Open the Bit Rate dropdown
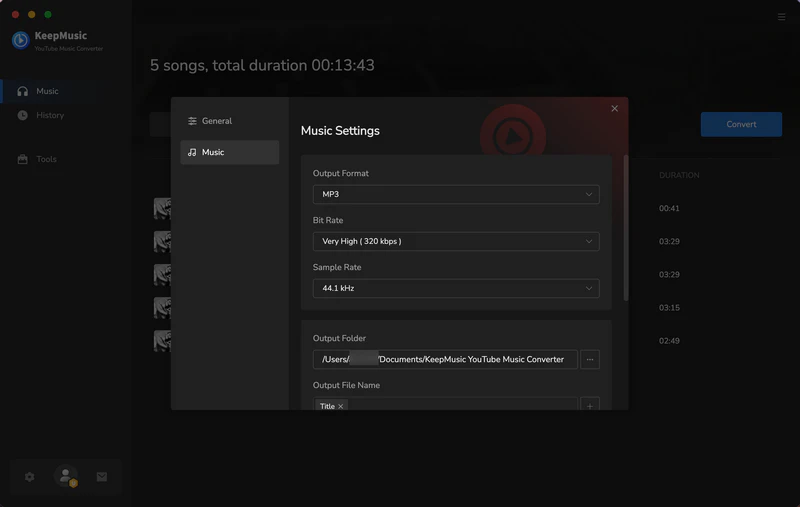Screen dimensions: 800x507 [456, 241]
